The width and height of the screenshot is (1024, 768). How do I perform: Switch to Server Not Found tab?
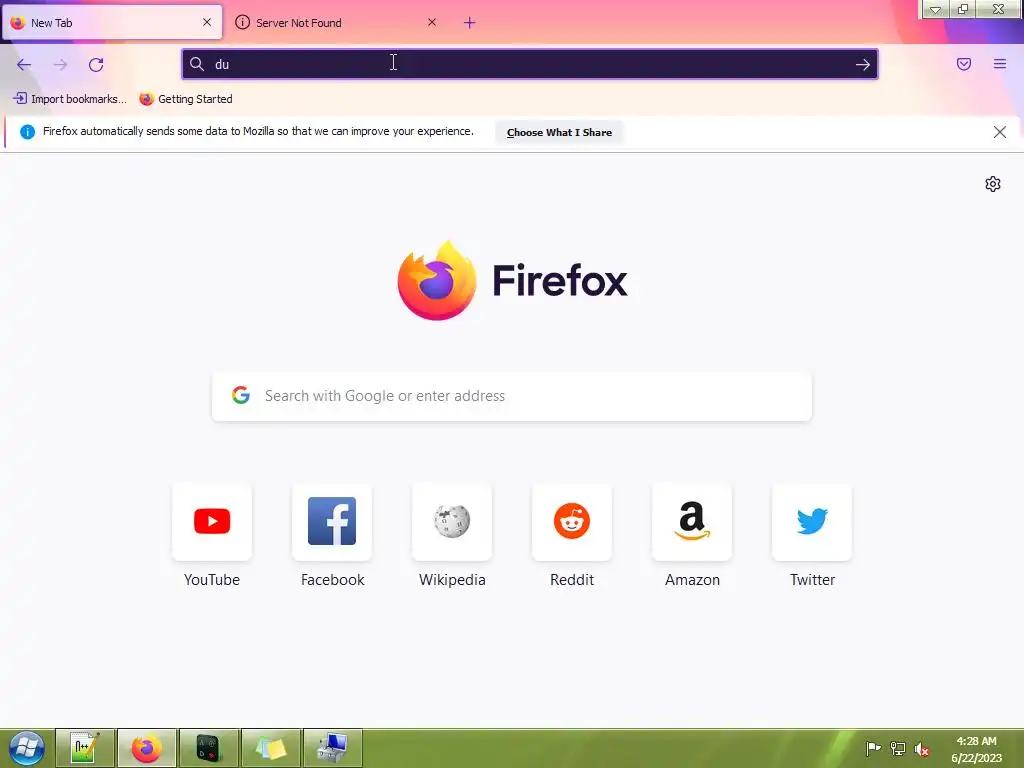tap(335, 22)
